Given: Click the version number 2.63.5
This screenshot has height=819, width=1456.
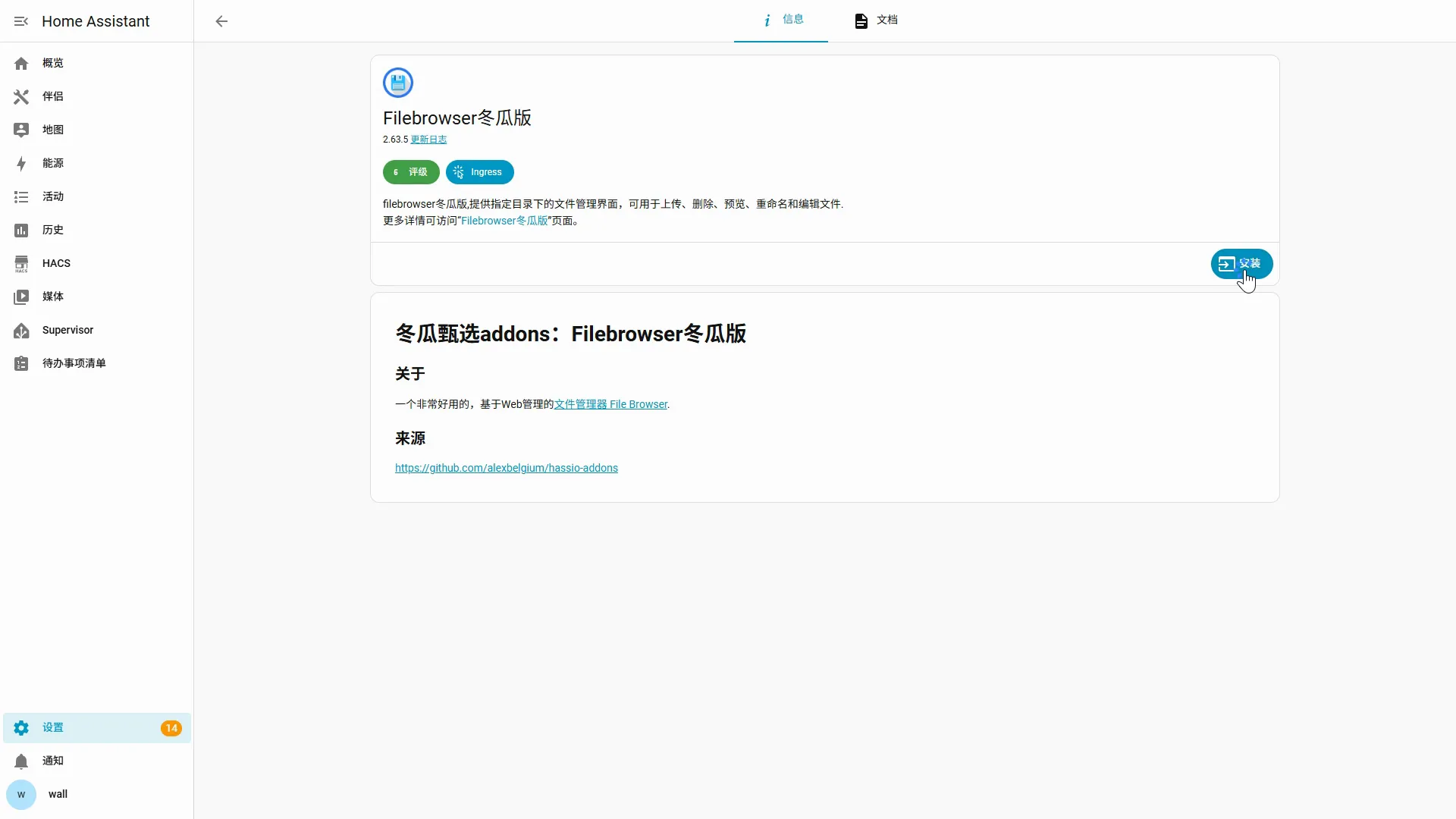Looking at the screenshot, I should (395, 140).
